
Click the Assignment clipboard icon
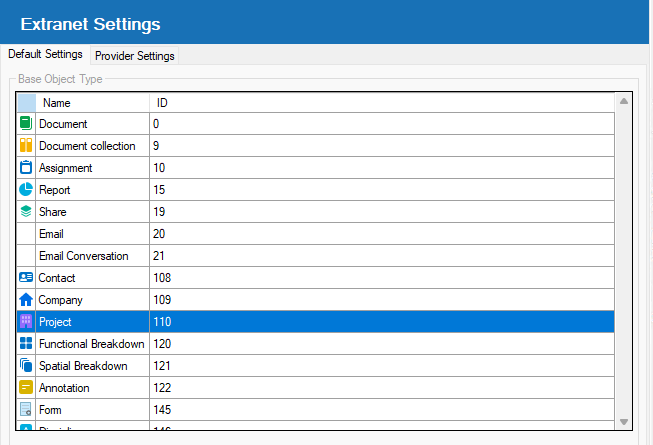(26, 168)
